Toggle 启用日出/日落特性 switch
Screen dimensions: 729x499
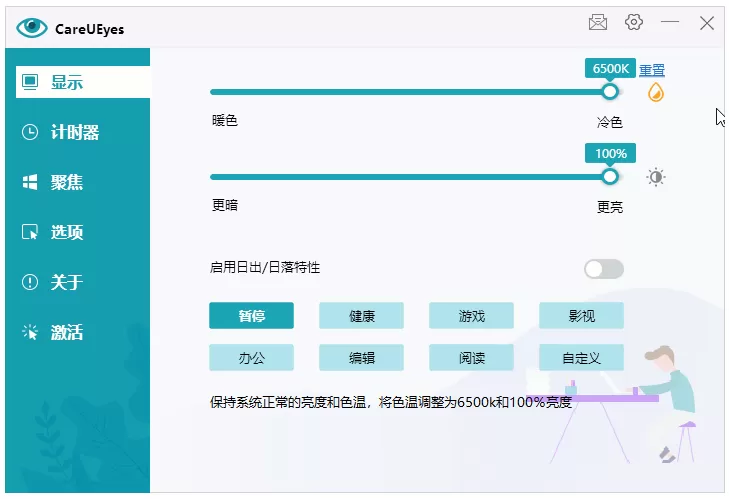point(603,269)
